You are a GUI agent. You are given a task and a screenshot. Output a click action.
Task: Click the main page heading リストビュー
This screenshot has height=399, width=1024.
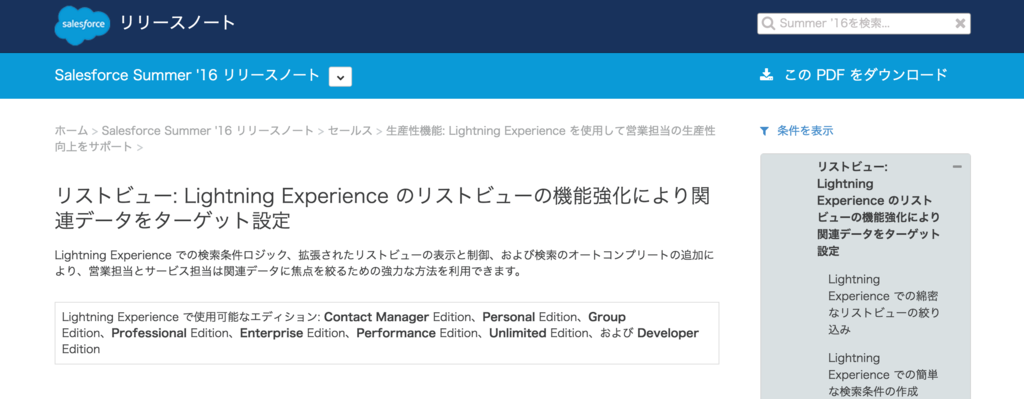coord(383,208)
